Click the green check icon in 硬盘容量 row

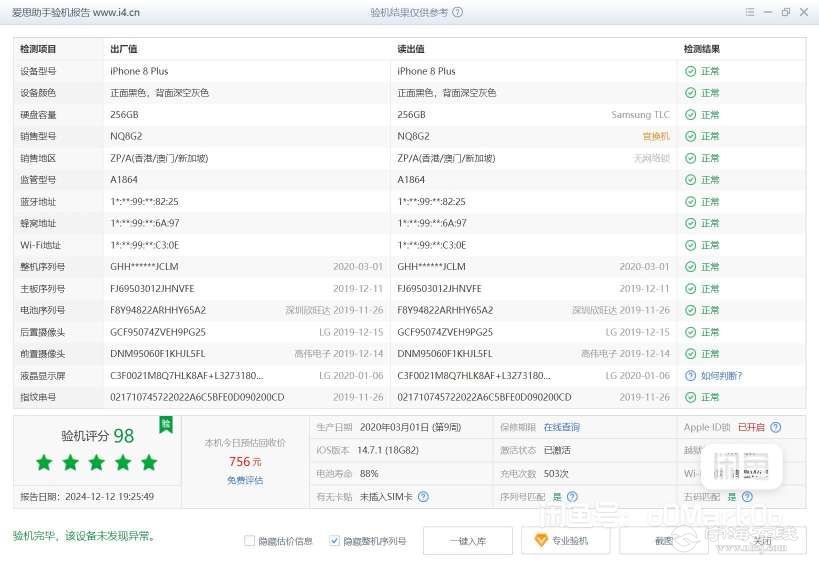pyautogui.click(x=691, y=114)
